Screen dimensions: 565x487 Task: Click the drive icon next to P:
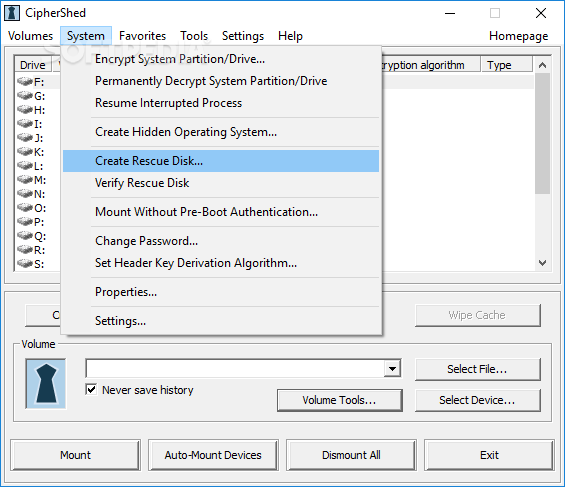coord(25,222)
